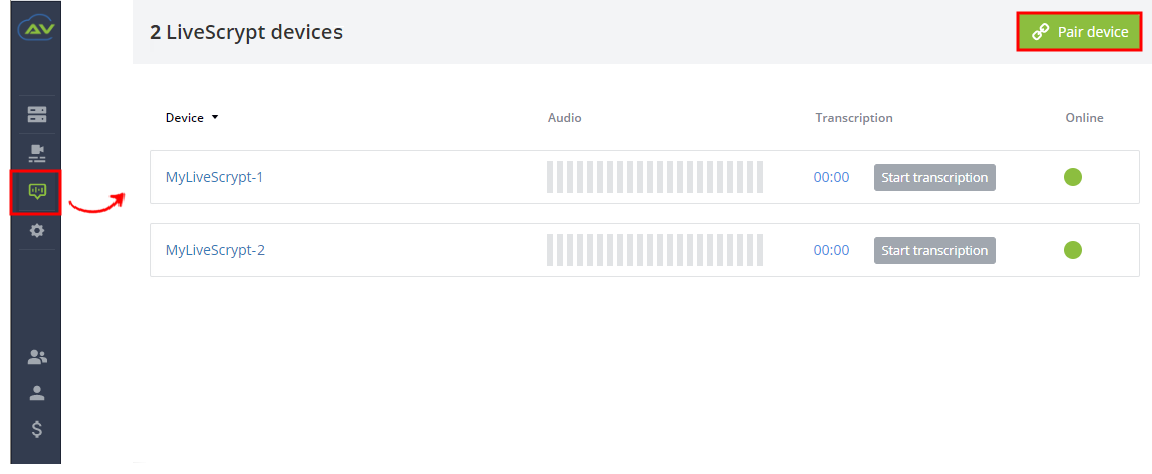Open the settings gear icon
This screenshot has width=1152, height=474.
click(36, 230)
